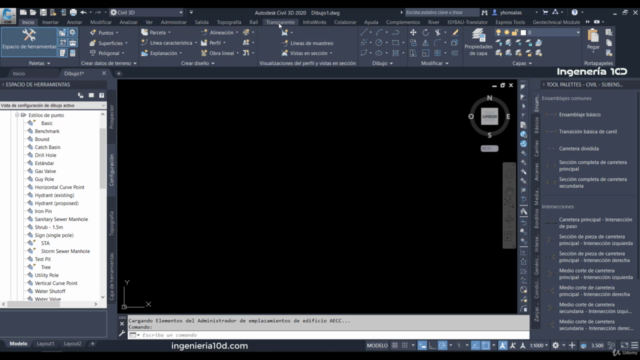Toggle grid display in status bar
This screenshot has height=360, width=640.
point(395,345)
